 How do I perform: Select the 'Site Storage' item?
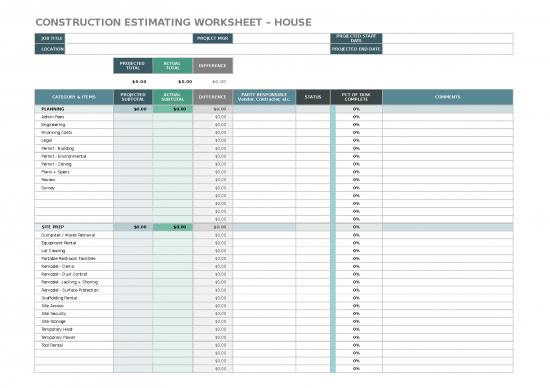[53, 321]
